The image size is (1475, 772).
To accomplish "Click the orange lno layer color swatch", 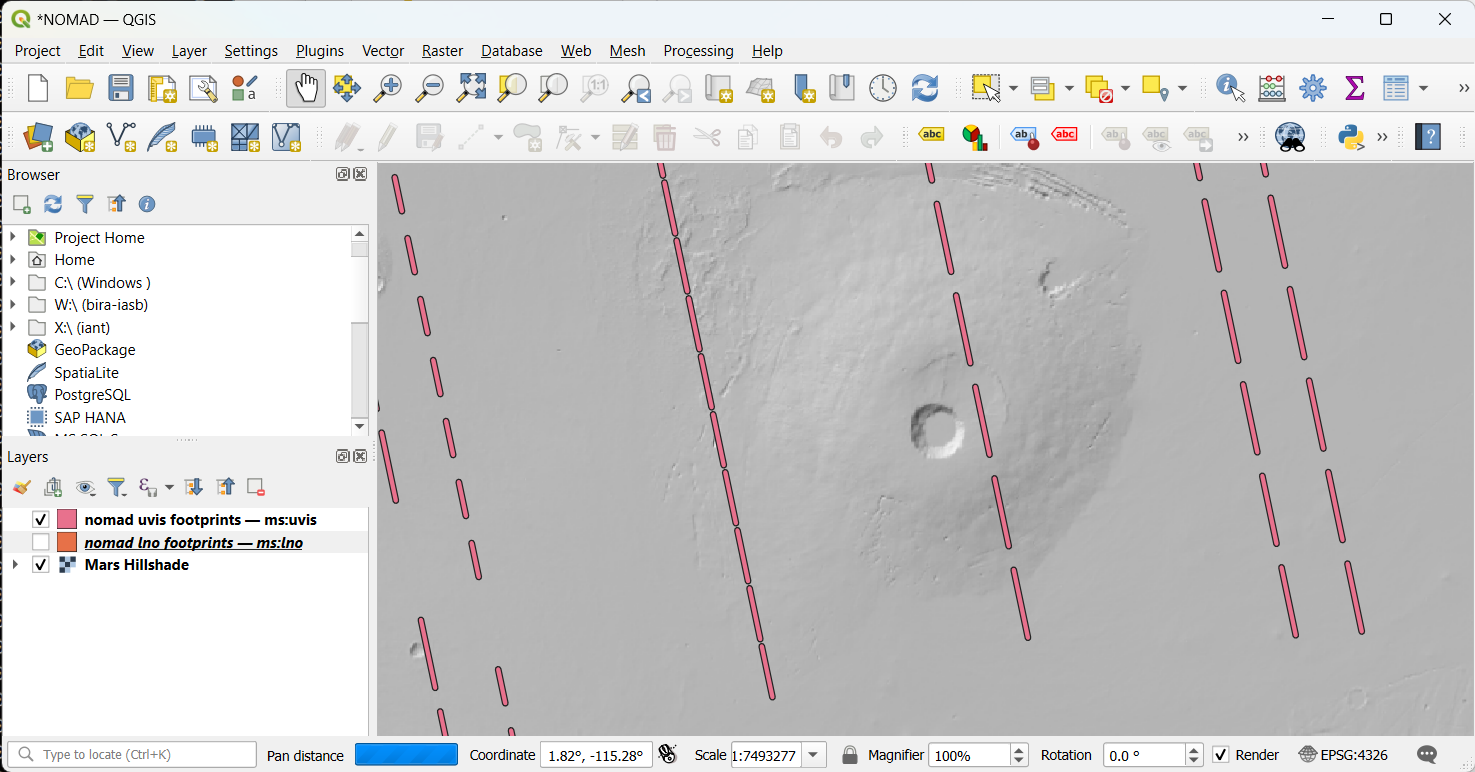I will tap(67, 542).
